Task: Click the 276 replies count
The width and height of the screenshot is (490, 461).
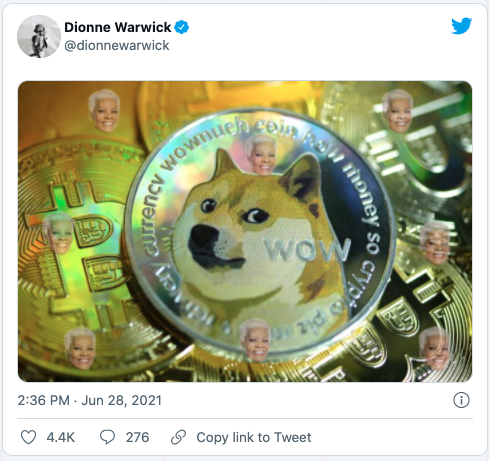Action: tap(137, 437)
